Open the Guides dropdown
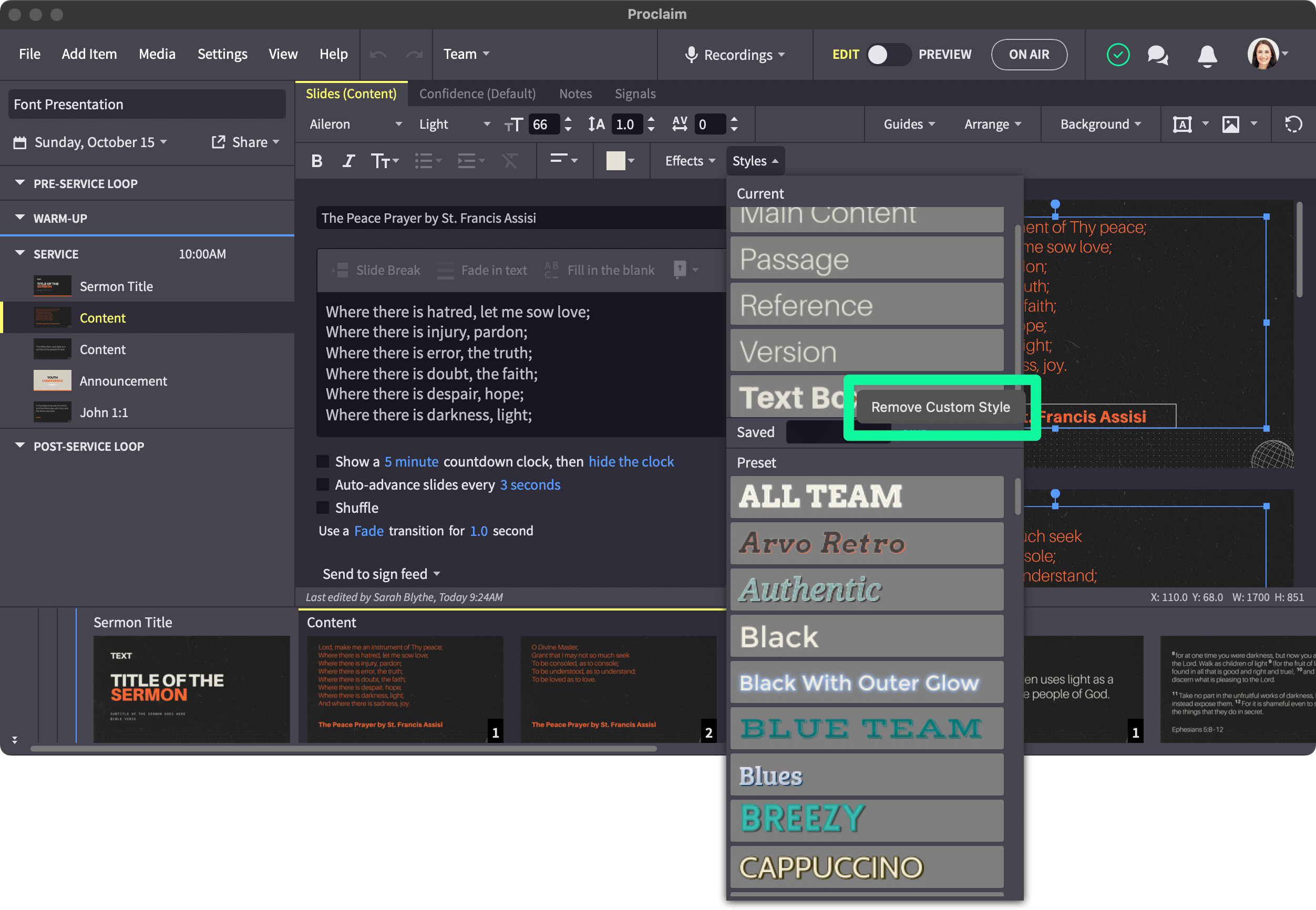 point(909,125)
